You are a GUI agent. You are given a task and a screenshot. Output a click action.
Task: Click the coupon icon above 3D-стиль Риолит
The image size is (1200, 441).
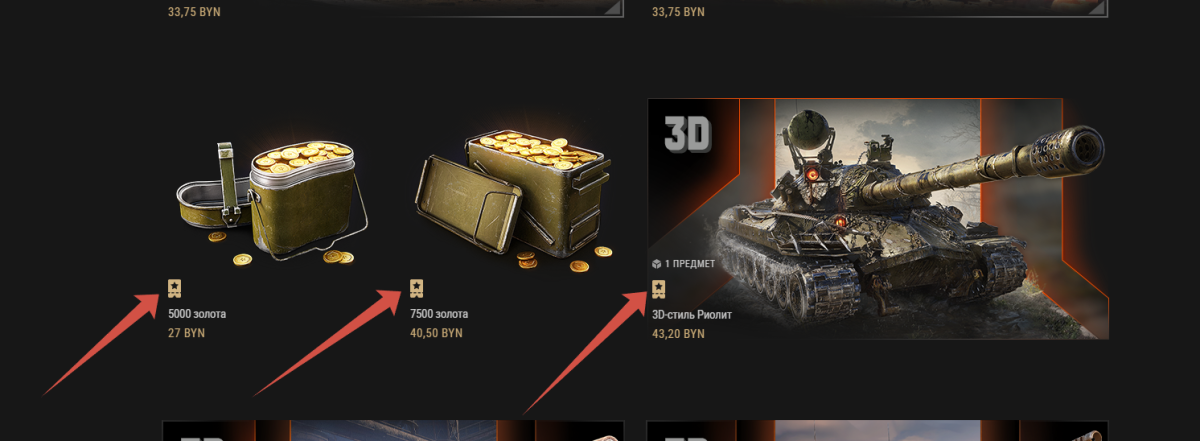(658, 289)
